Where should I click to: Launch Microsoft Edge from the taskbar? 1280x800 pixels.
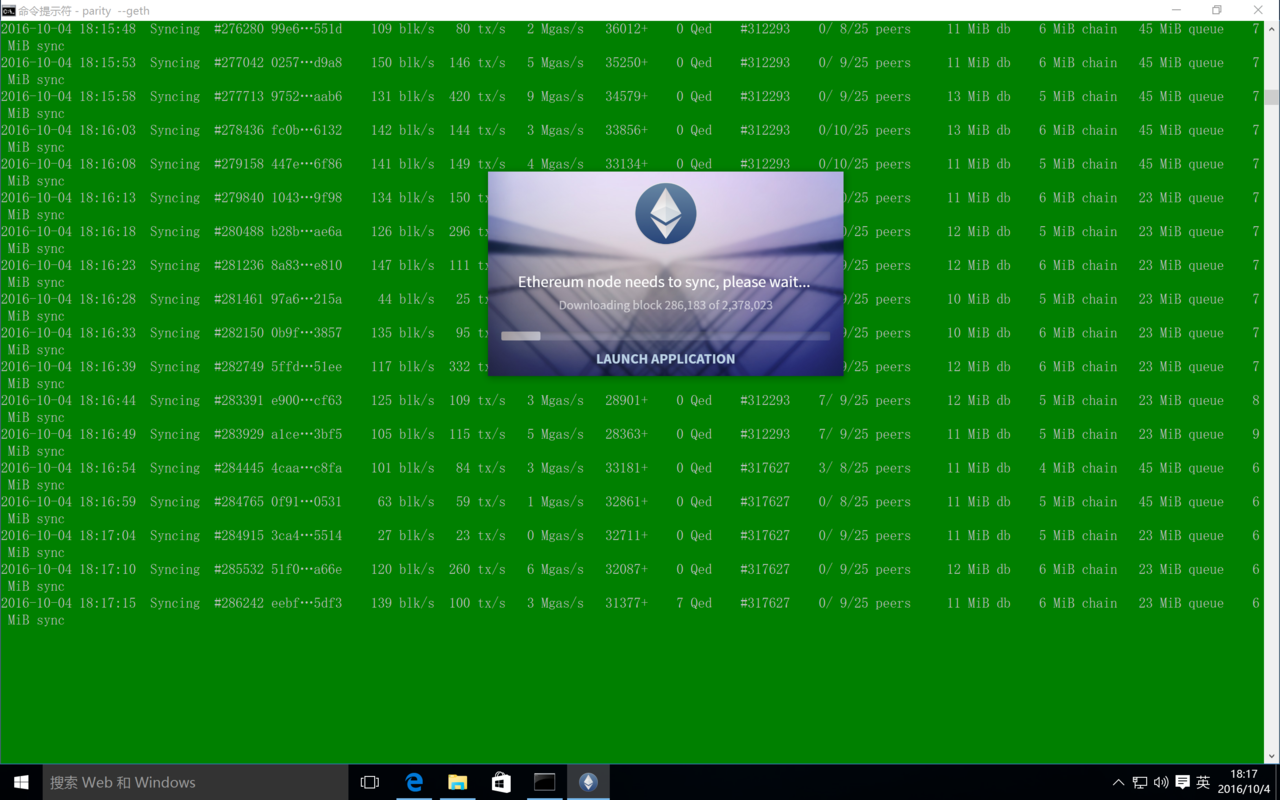[414, 782]
